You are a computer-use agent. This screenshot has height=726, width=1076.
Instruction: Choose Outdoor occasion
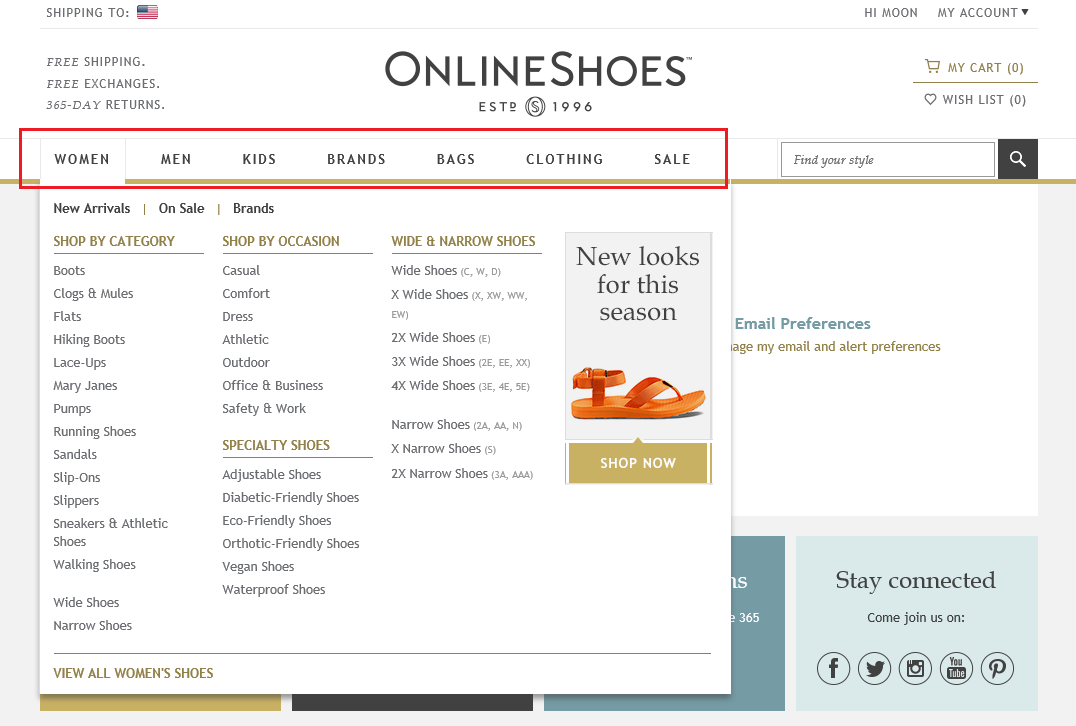click(246, 362)
